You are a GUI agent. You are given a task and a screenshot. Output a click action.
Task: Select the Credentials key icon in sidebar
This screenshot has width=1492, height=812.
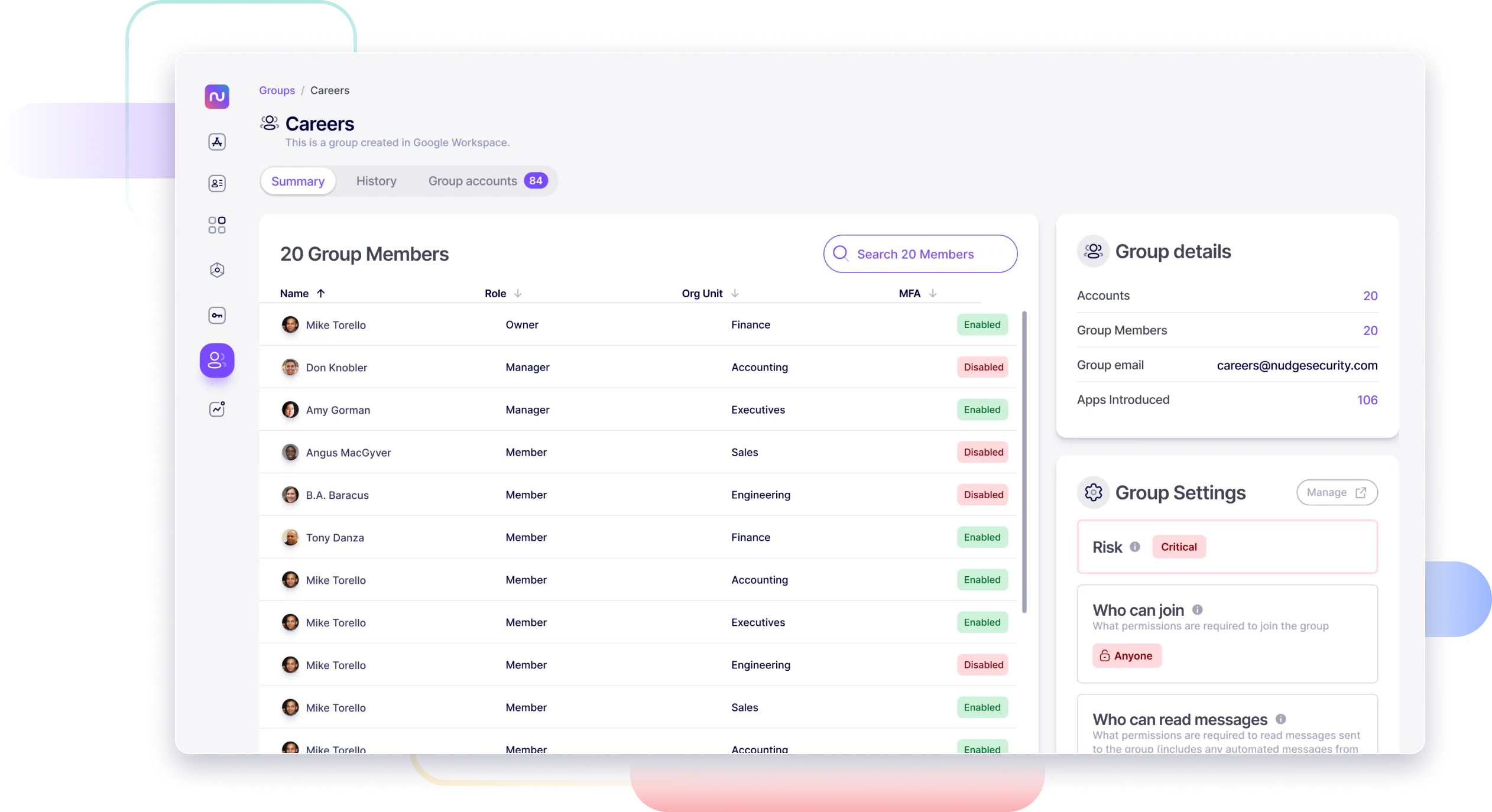tap(217, 315)
